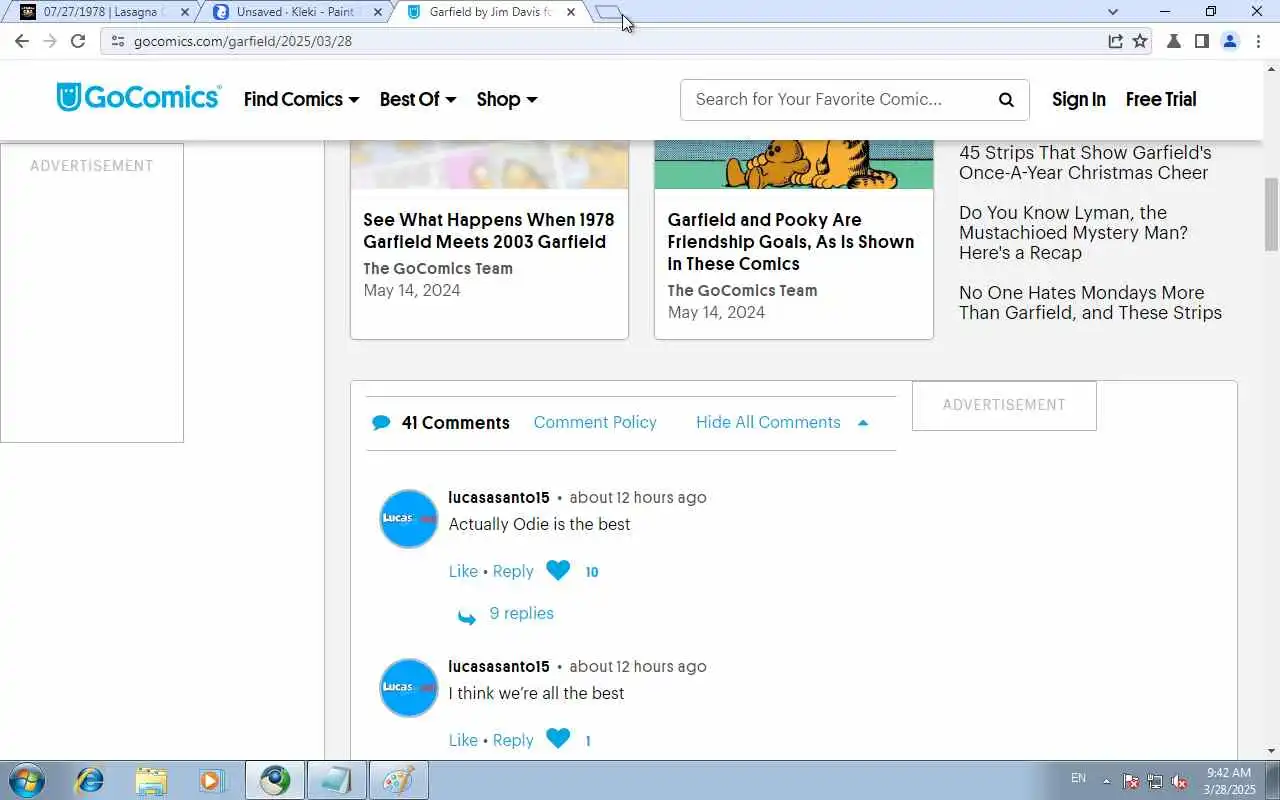1280x800 pixels.
Task: Open Chrome's three-dot menu
Action: pyautogui.click(x=1258, y=41)
